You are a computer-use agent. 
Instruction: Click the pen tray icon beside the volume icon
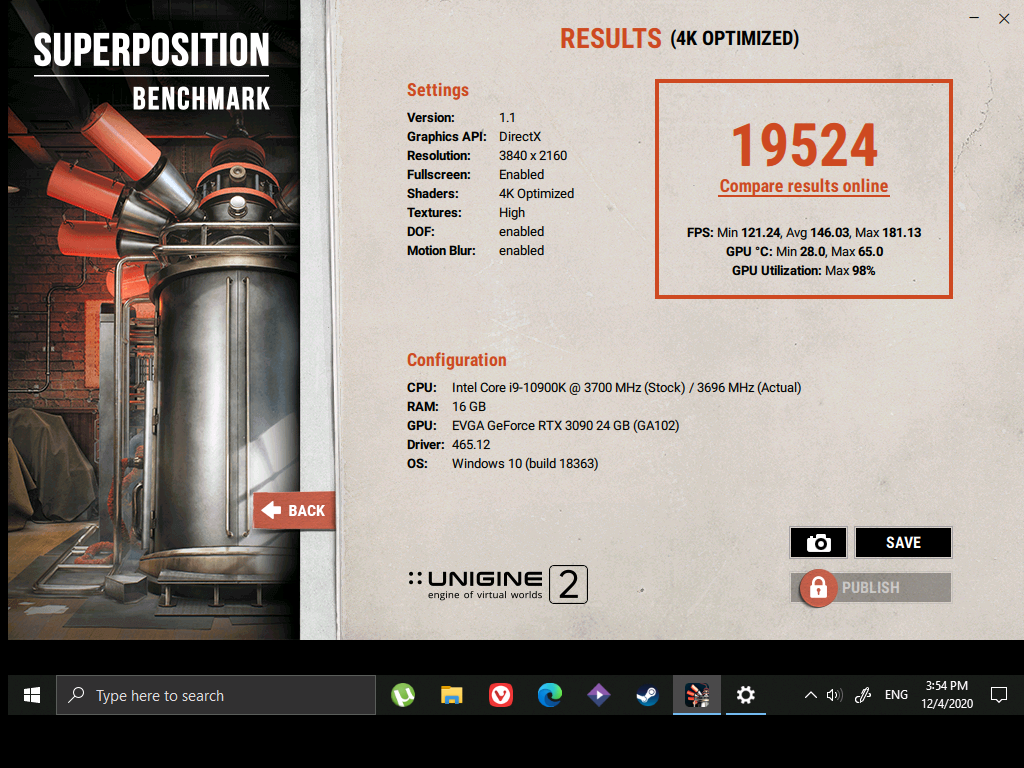(863, 696)
